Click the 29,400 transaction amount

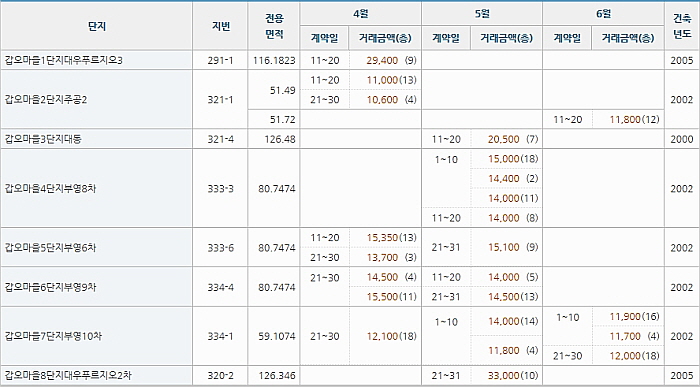pos(382,60)
